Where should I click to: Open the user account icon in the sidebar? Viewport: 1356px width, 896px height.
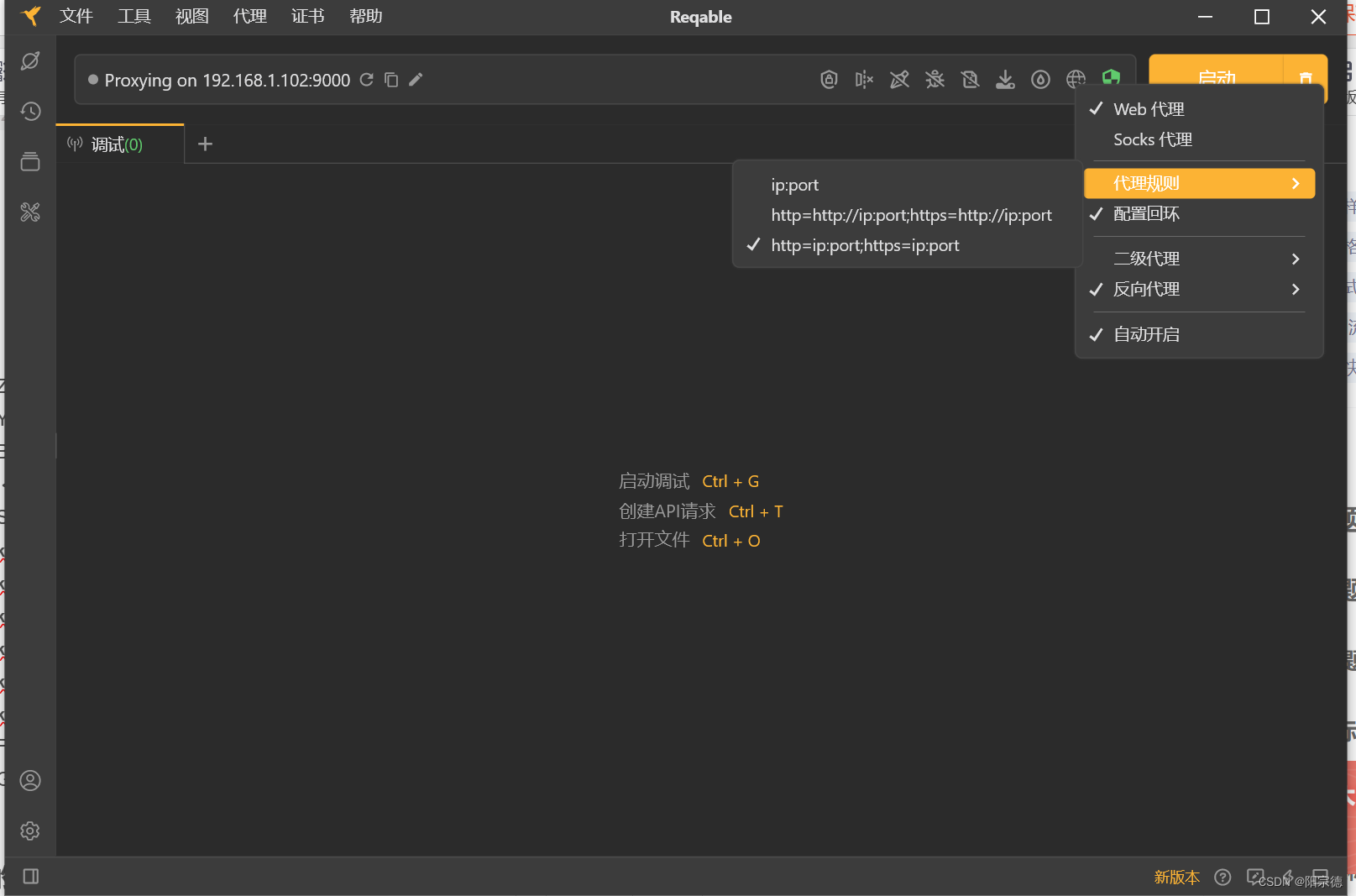30,781
